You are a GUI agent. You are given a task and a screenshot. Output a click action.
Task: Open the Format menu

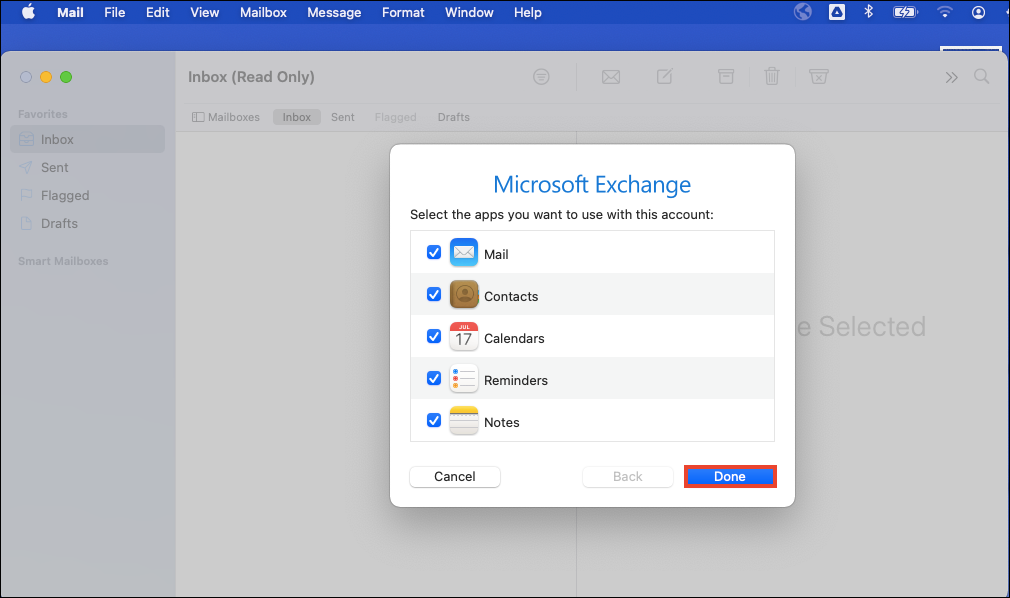pos(403,12)
